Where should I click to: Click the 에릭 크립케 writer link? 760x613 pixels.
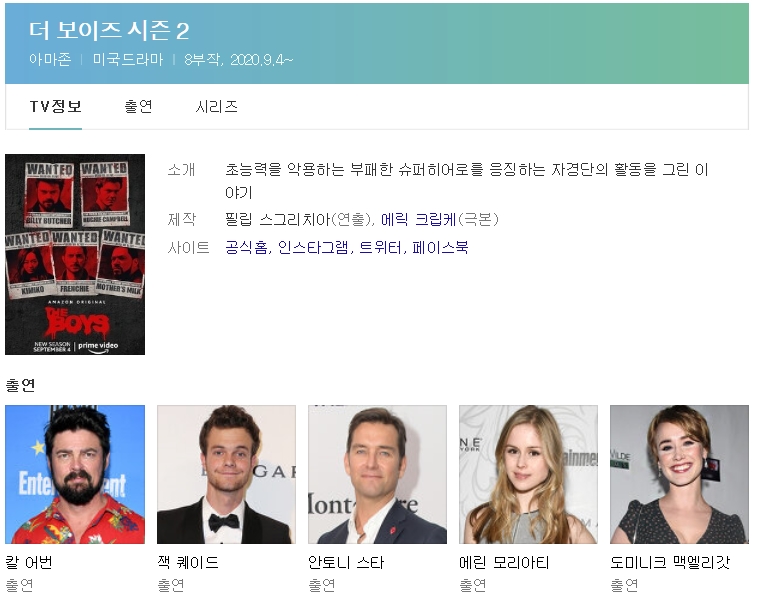tap(418, 219)
